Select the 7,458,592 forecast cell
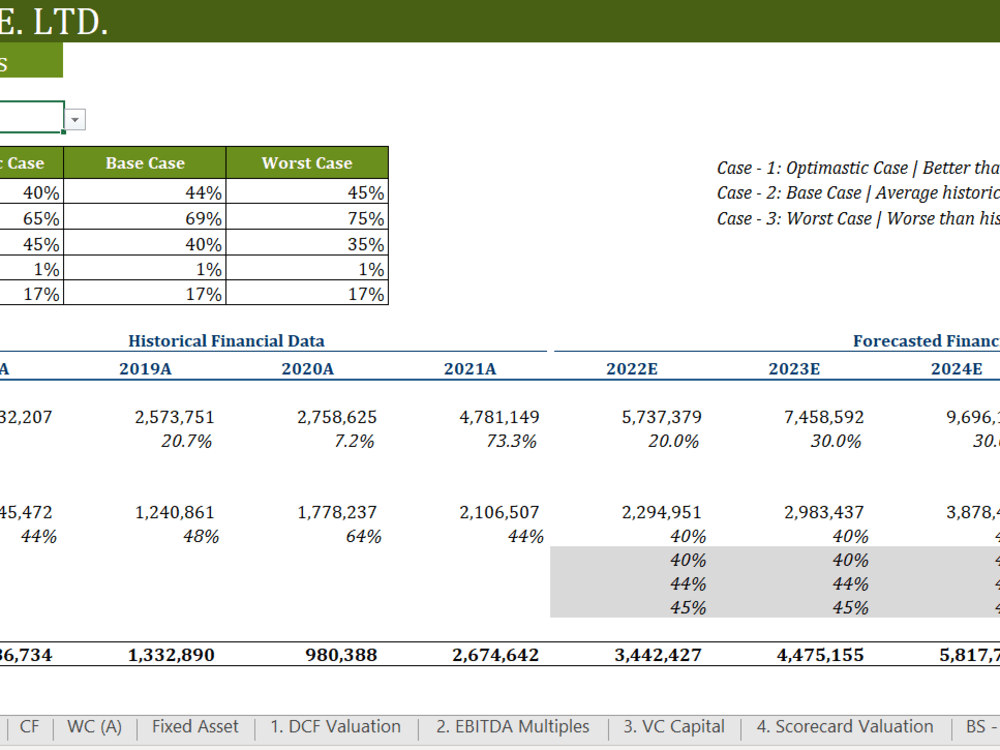The height and width of the screenshot is (750, 1000). (x=824, y=417)
